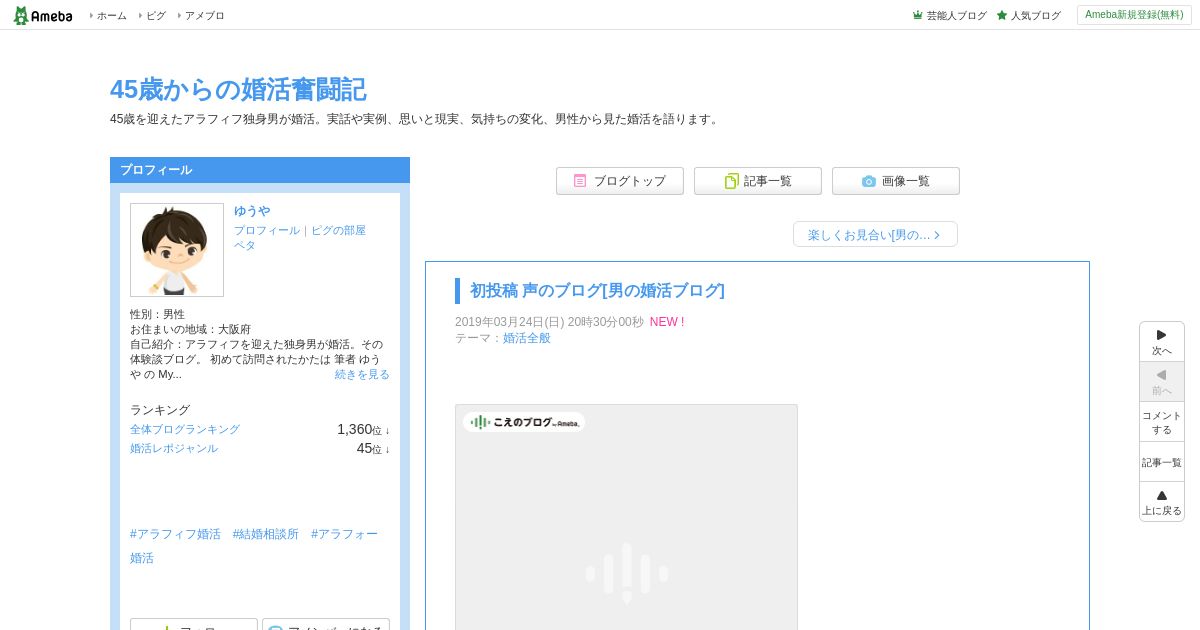Click the pink page icon in ブログトップ
Viewport: 1200px width, 630px height.
coord(580,181)
